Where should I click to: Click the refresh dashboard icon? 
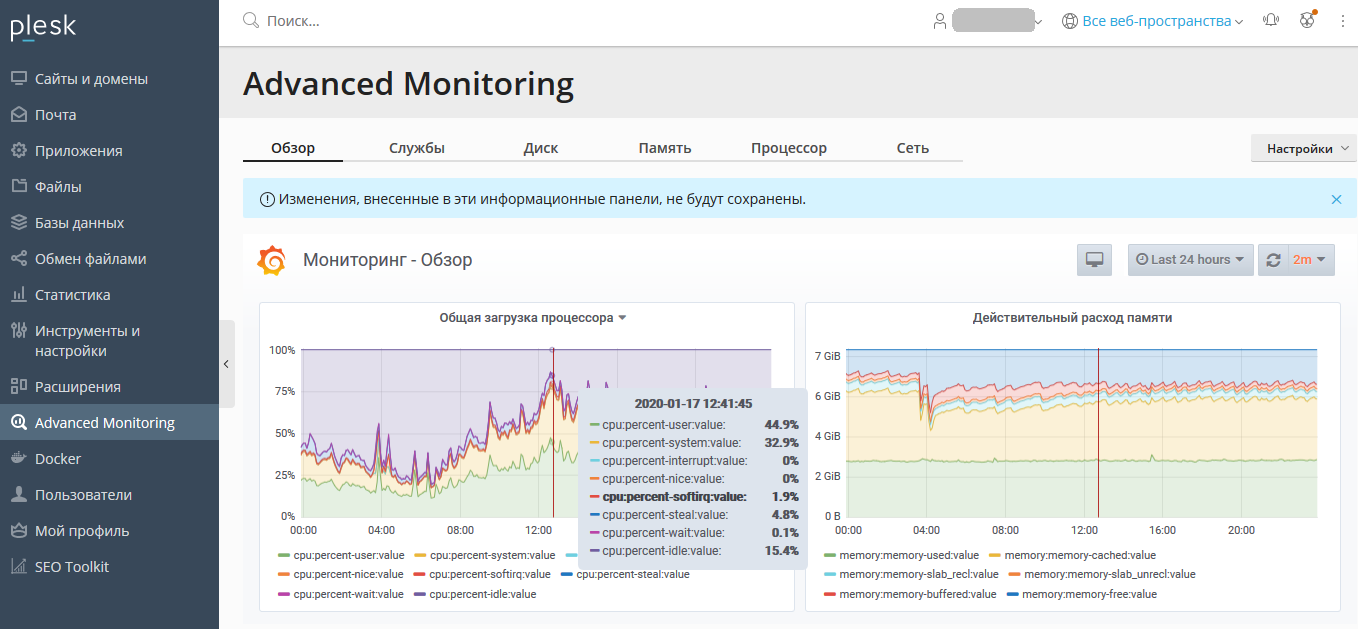click(x=1273, y=260)
